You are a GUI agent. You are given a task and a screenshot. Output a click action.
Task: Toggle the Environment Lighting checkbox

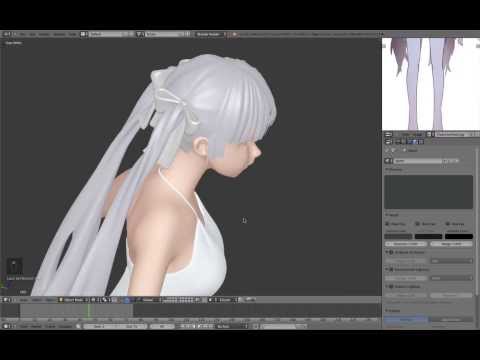(x=392, y=269)
